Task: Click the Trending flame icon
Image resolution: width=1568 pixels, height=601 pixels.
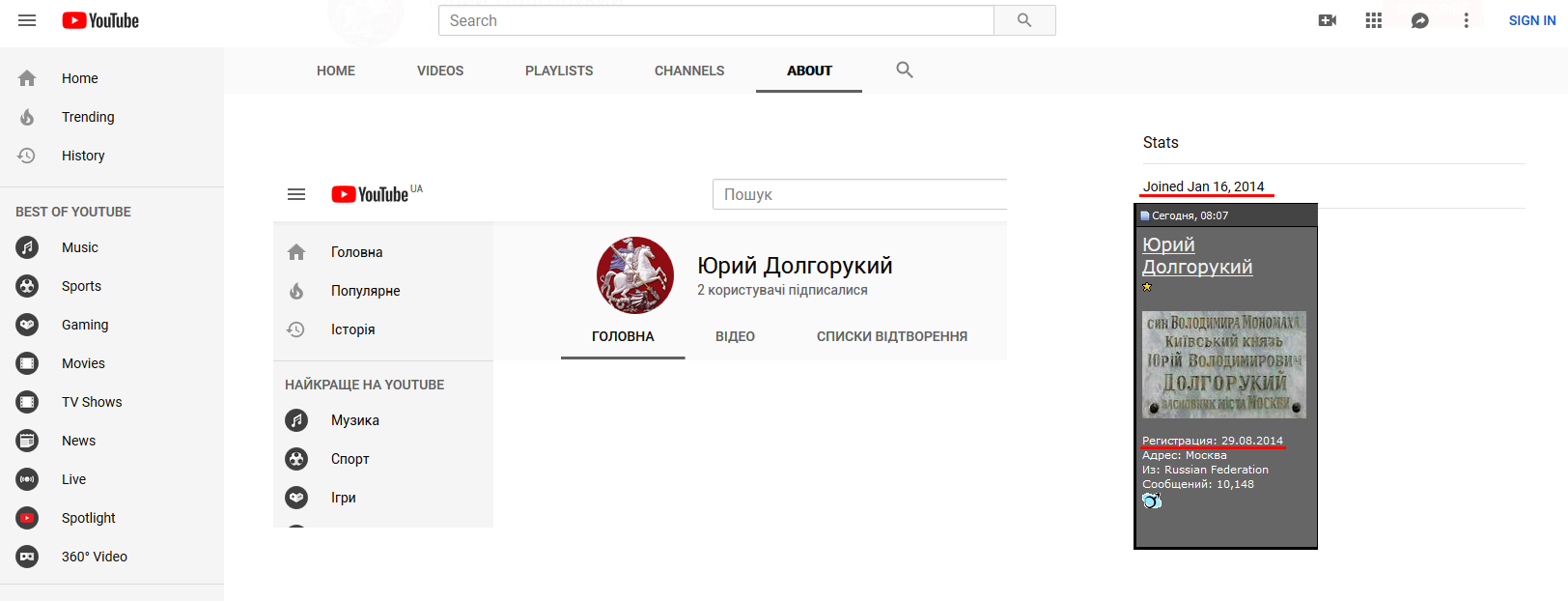Action: tap(27, 117)
